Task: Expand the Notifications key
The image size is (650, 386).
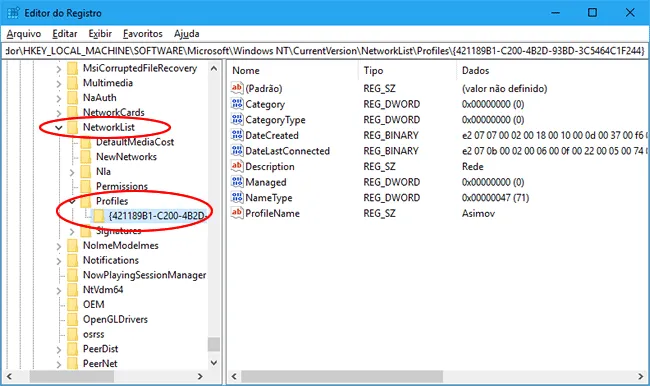Action: pyautogui.click(x=58, y=261)
